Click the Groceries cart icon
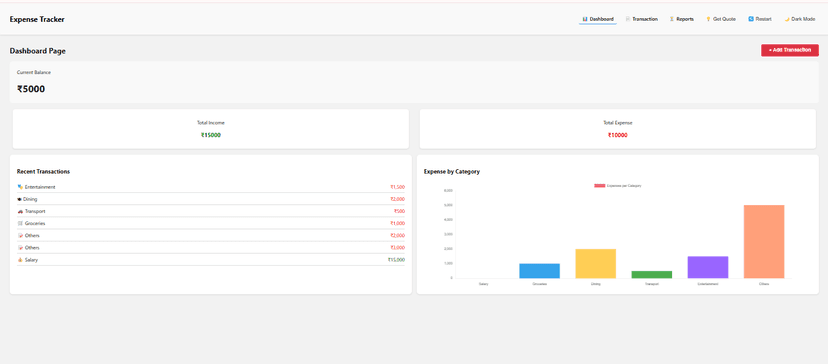 (x=20, y=223)
